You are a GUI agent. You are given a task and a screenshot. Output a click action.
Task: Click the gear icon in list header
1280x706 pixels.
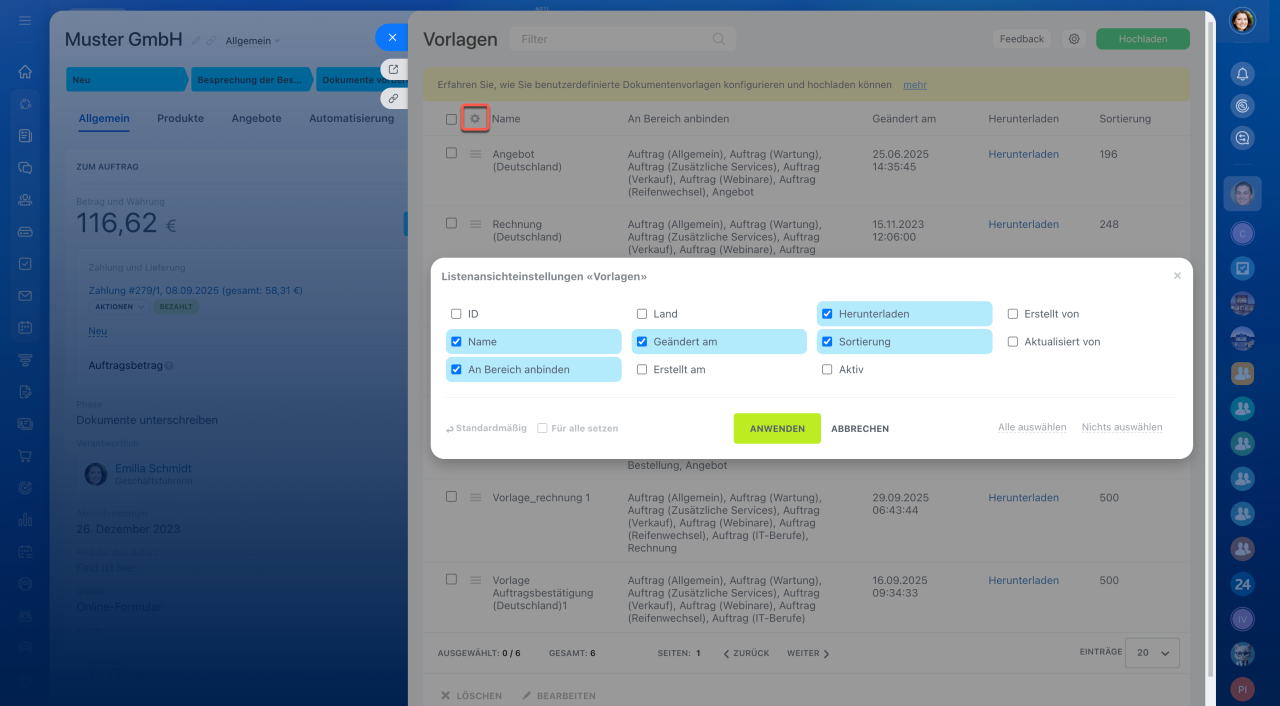pos(475,119)
